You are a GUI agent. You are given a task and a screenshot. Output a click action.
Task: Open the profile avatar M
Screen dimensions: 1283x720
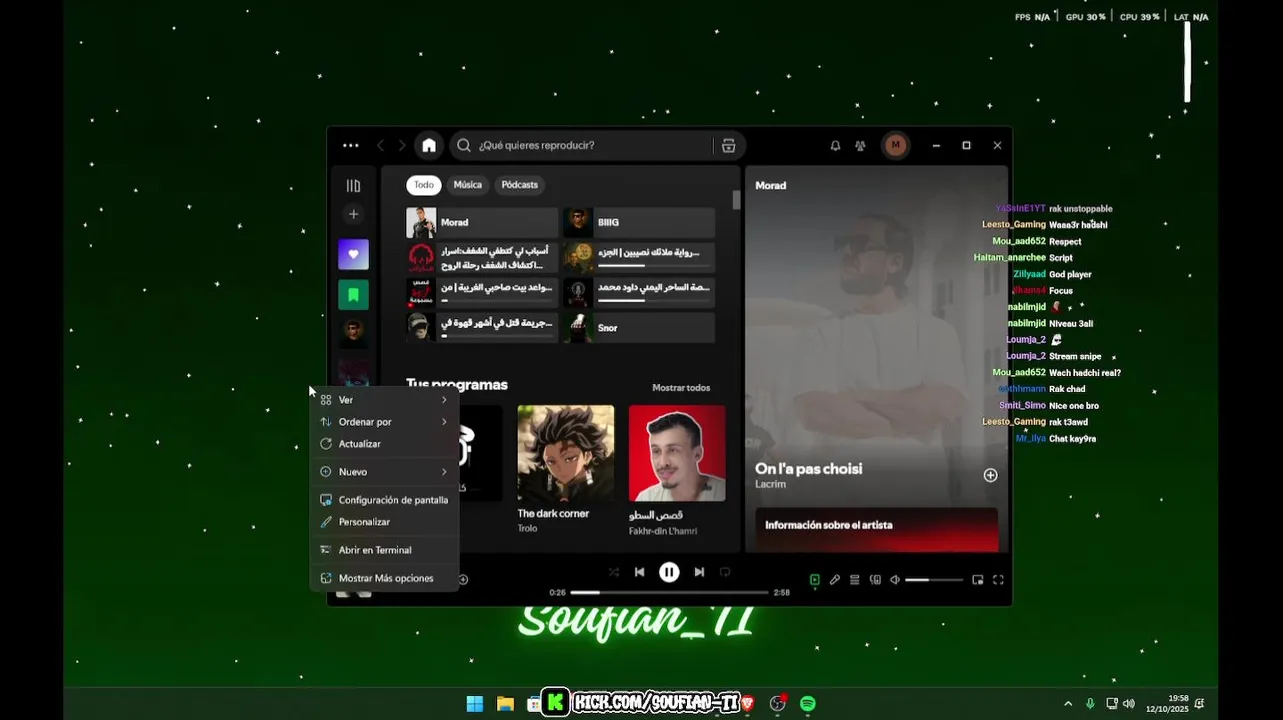pos(895,145)
